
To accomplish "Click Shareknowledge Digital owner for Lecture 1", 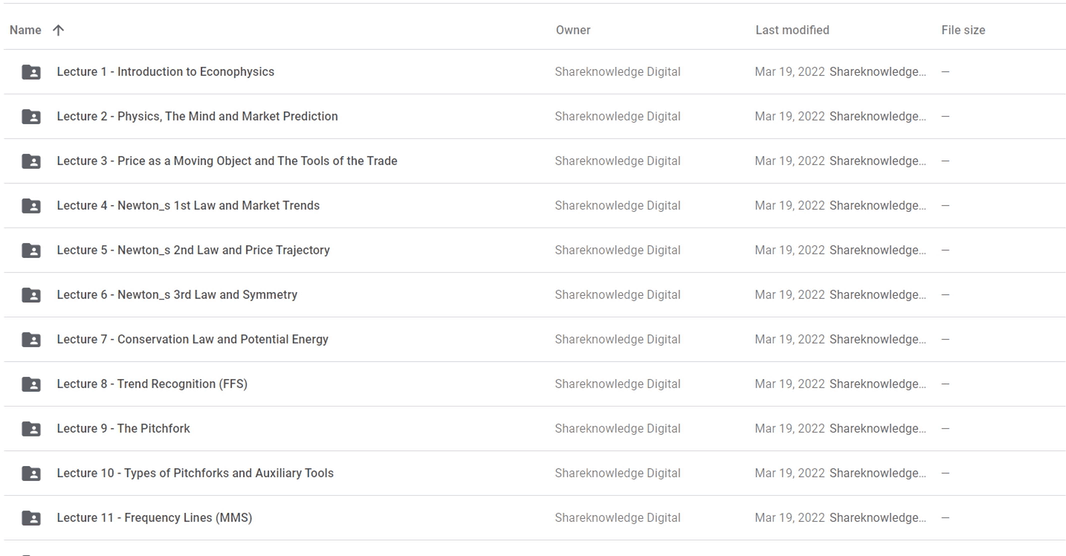I will (x=617, y=72).
